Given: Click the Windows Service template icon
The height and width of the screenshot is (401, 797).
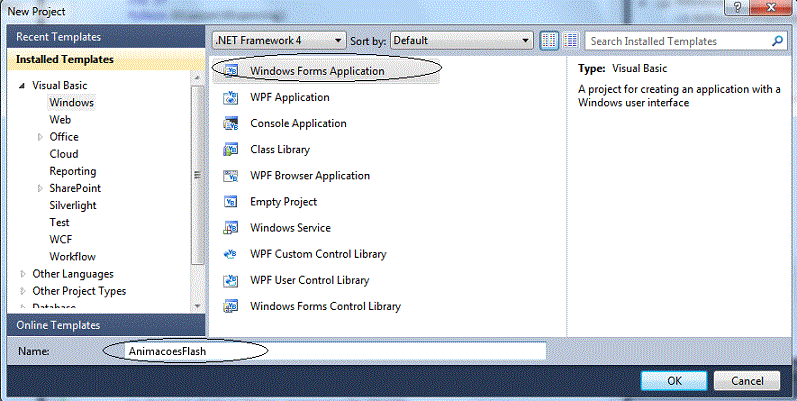Looking at the screenshot, I should tap(231, 228).
